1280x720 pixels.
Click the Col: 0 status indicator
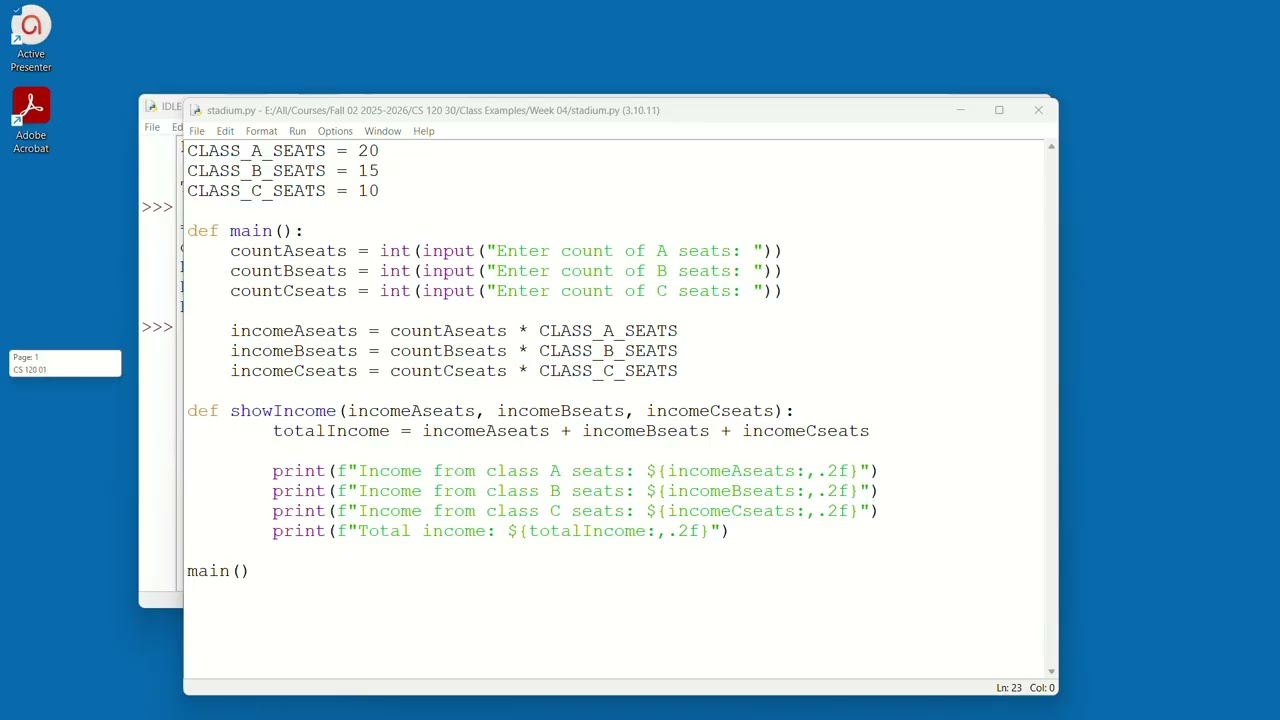point(1042,688)
